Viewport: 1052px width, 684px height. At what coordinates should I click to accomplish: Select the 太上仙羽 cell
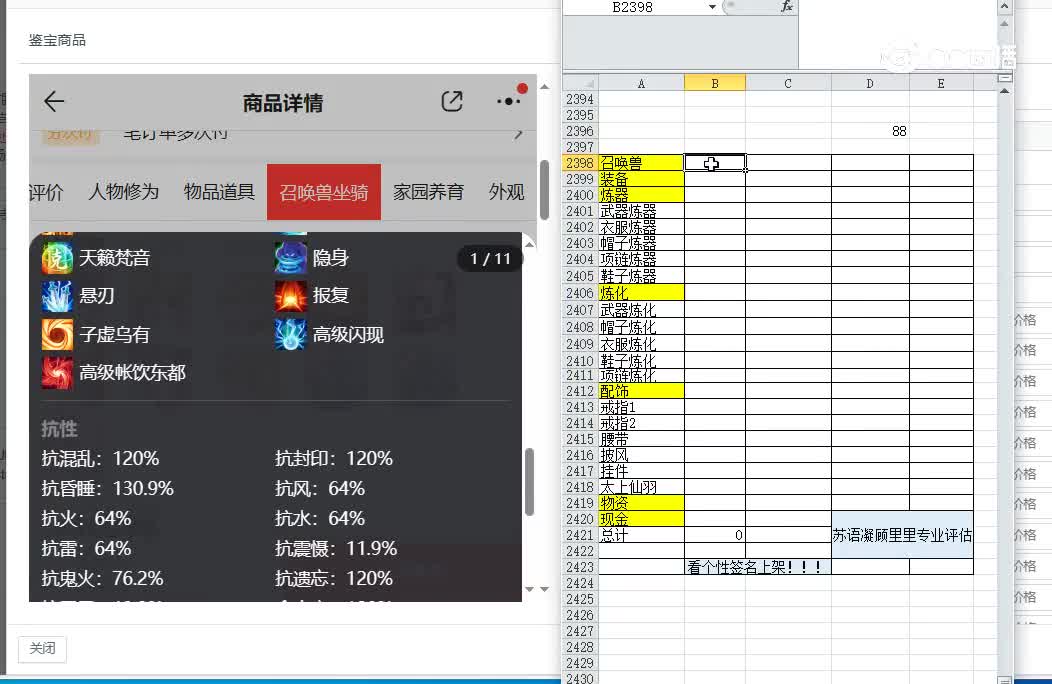pos(641,487)
